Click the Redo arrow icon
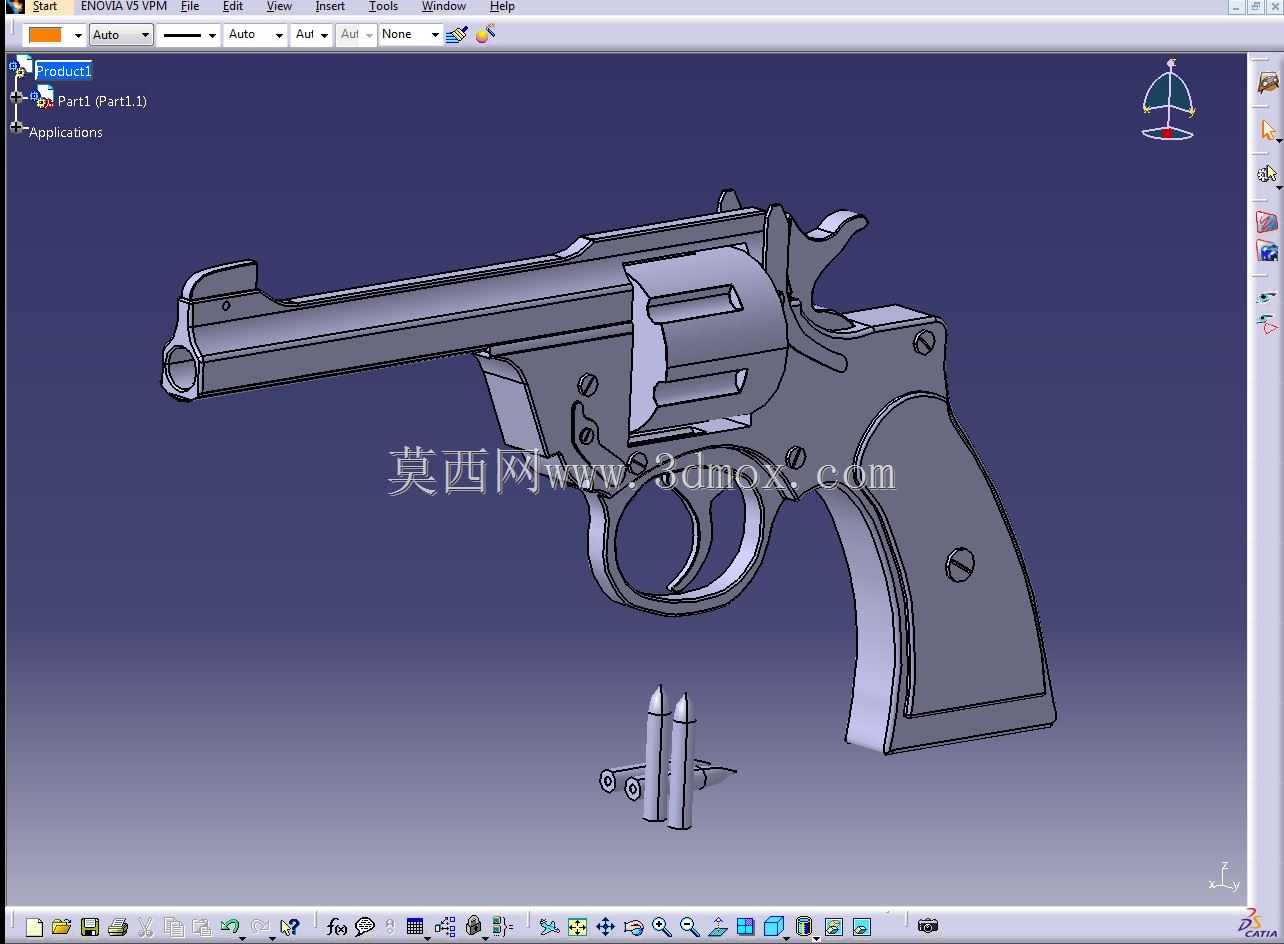The image size is (1284, 944). (260, 927)
